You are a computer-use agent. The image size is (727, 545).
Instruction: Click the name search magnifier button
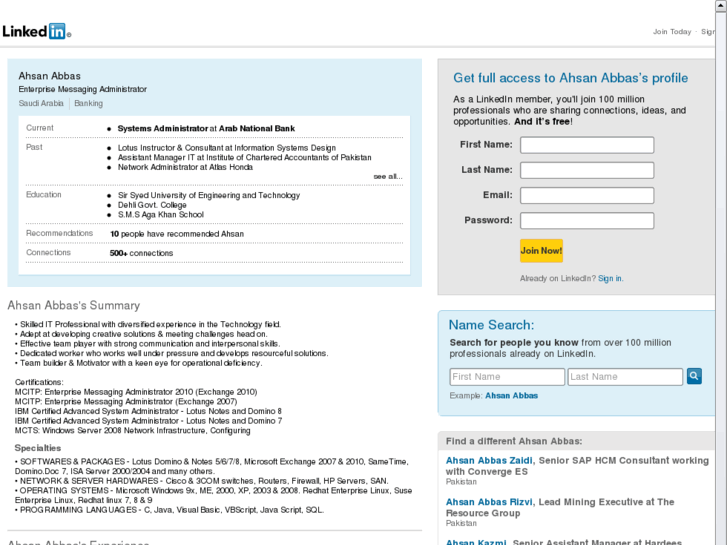pos(694,376)
